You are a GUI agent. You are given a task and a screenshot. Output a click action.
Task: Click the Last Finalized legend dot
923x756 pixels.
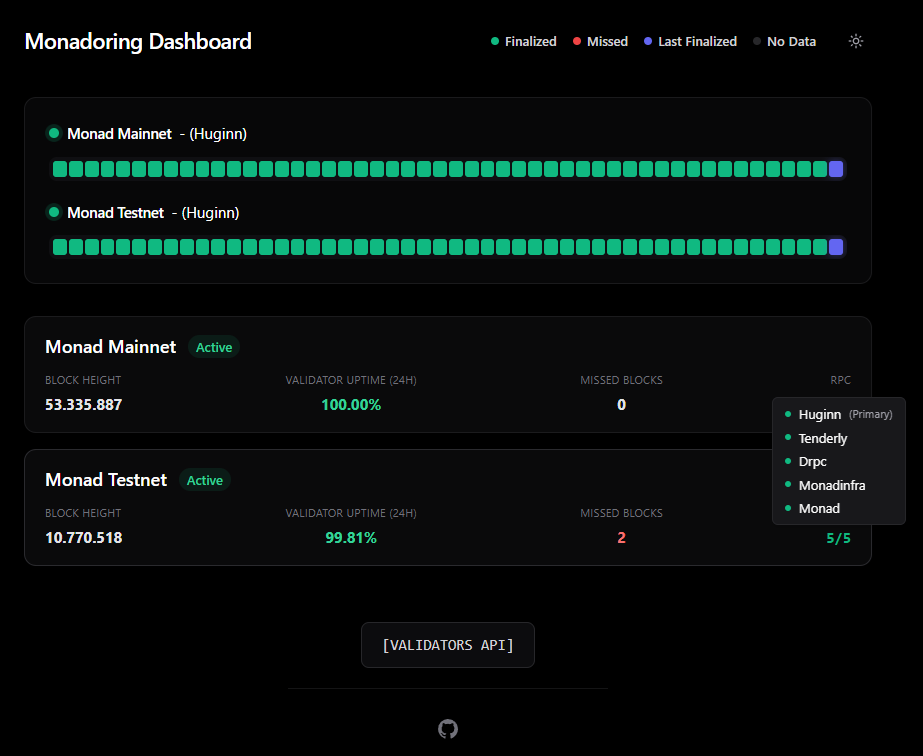648,41
